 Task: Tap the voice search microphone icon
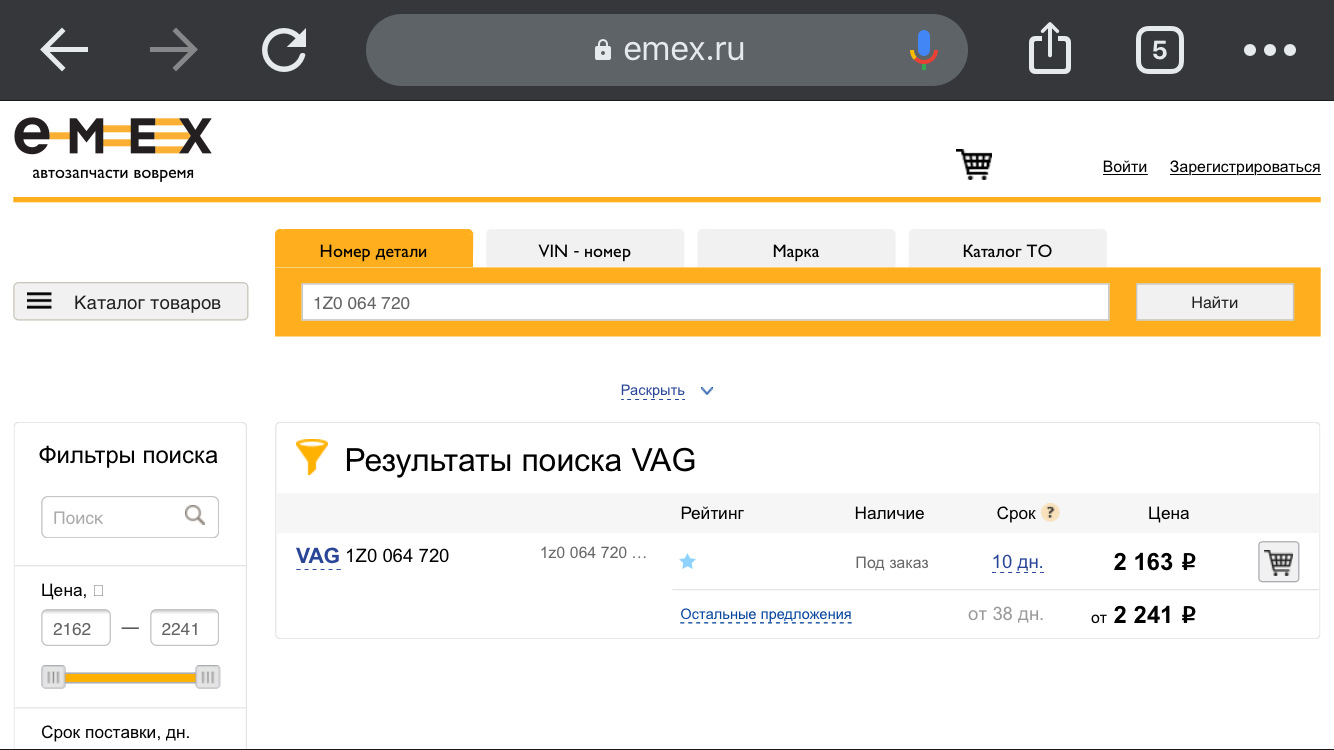[923, 50]
